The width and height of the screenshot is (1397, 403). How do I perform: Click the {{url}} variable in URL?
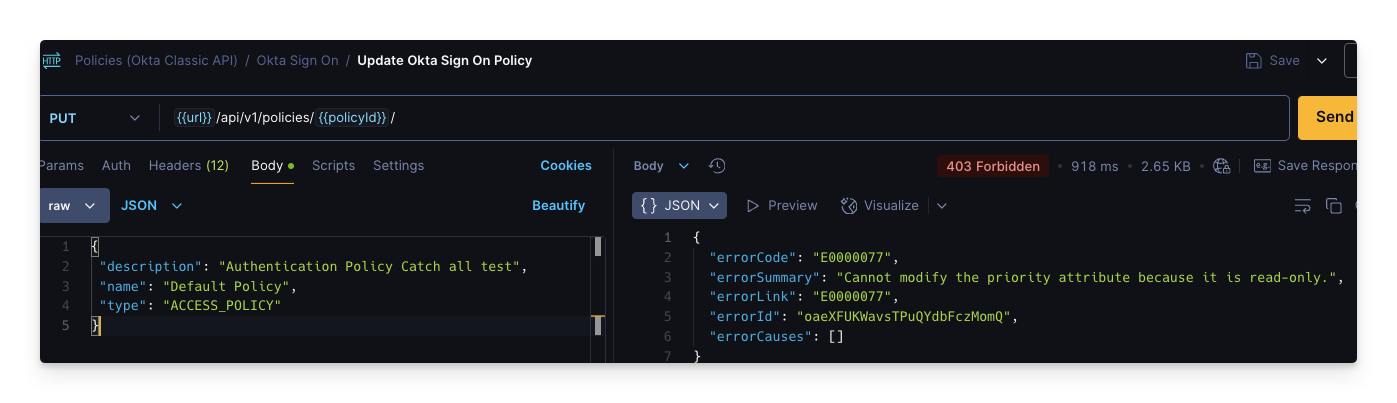click(x=193, y=118)
